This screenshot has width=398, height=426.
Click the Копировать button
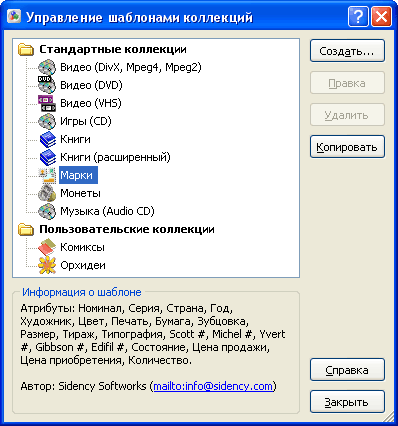pyautogui.click(x=347, y=147)
